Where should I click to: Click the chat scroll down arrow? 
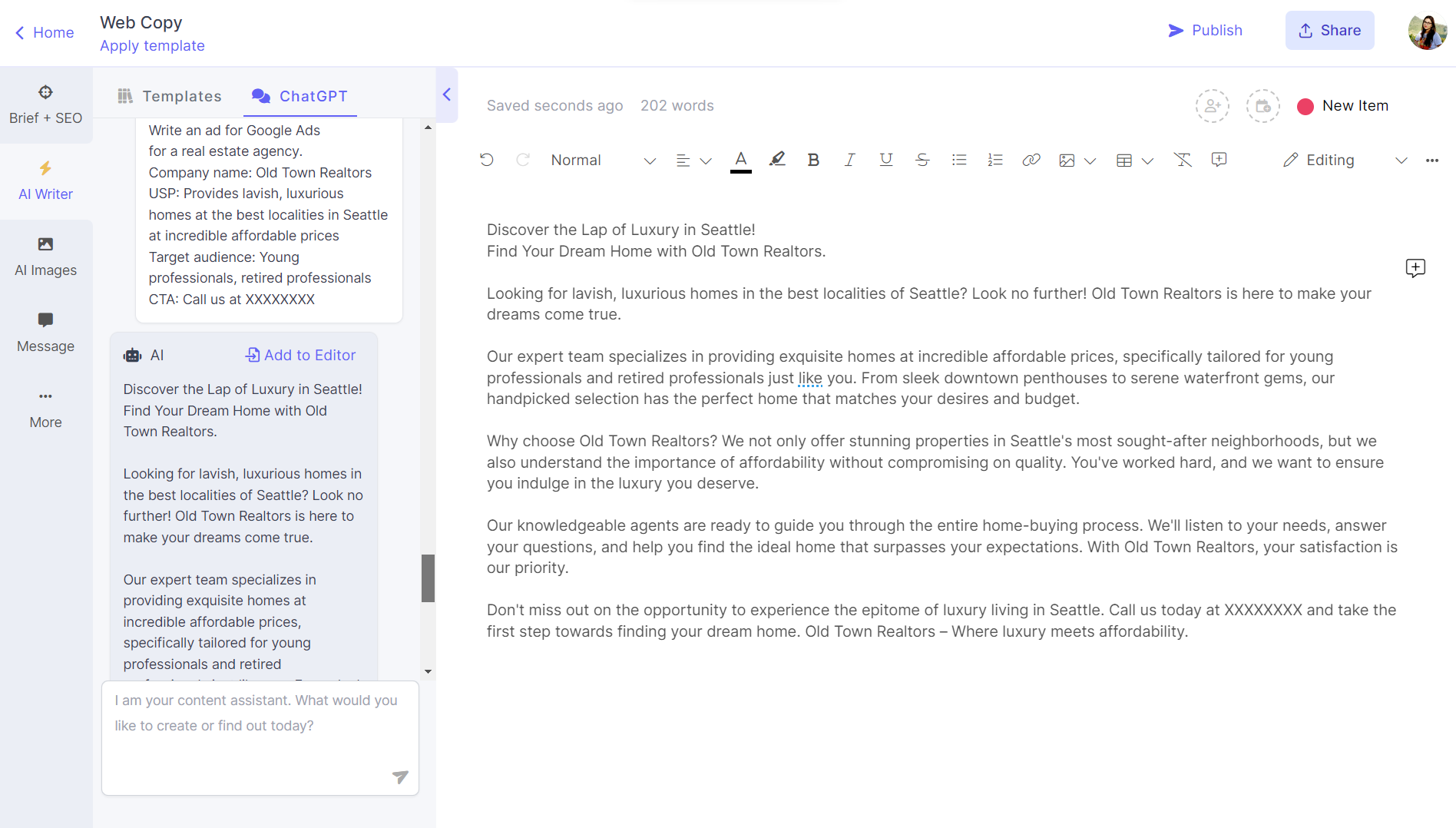click(x=428, y=671)
